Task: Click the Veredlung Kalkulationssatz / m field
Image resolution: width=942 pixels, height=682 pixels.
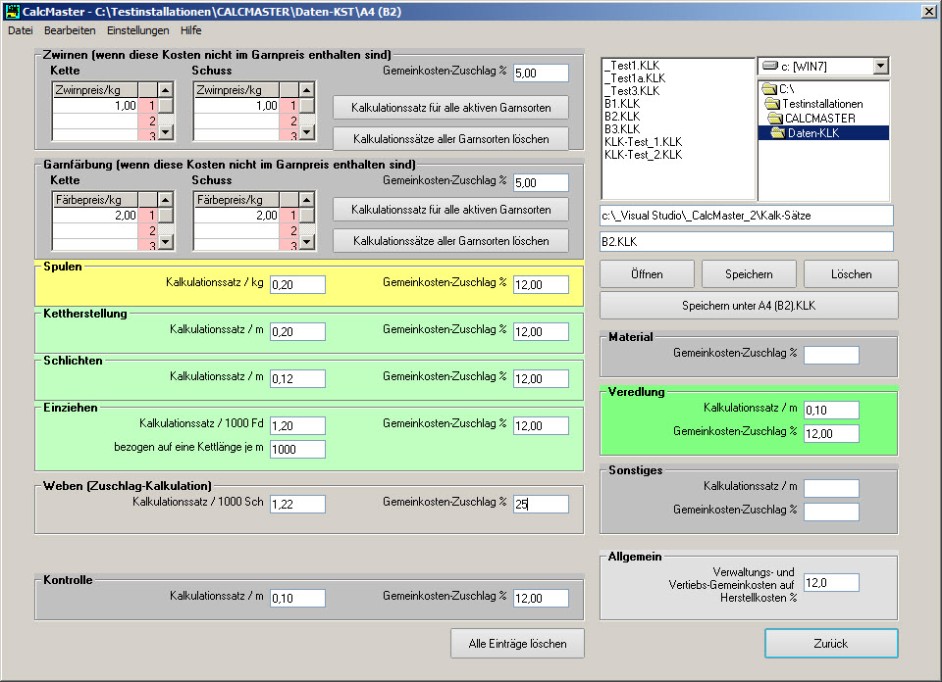Action: pos(831,410)
